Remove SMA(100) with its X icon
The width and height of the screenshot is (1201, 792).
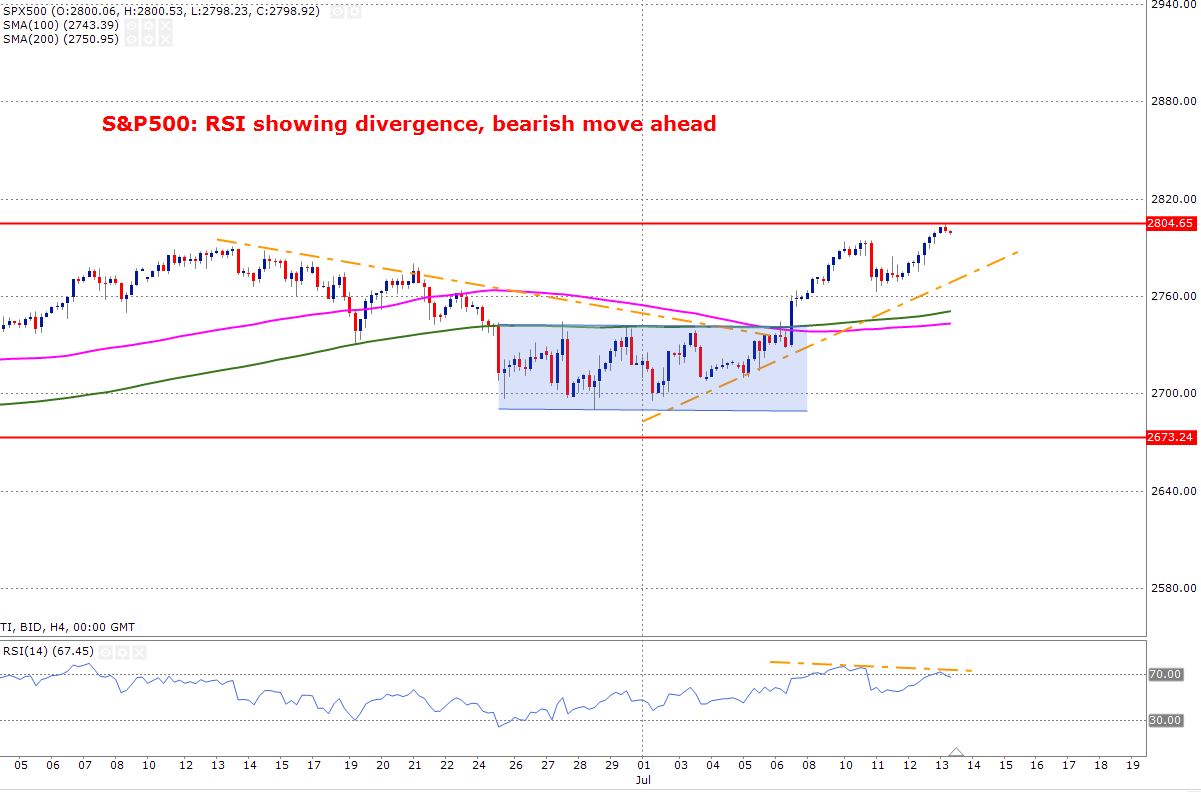point(165,25)
